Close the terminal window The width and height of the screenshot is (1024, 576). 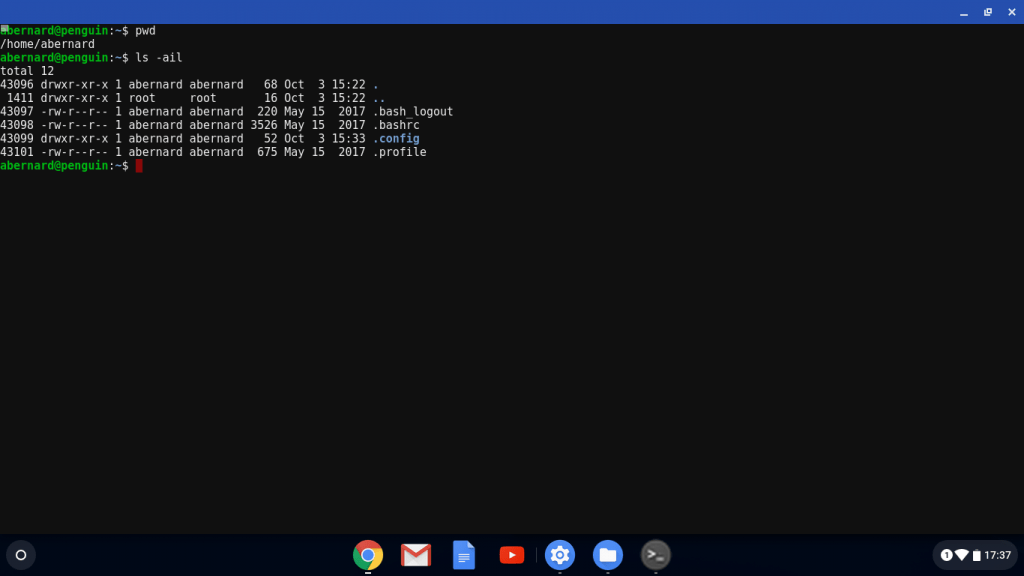tap(1010, 12)
